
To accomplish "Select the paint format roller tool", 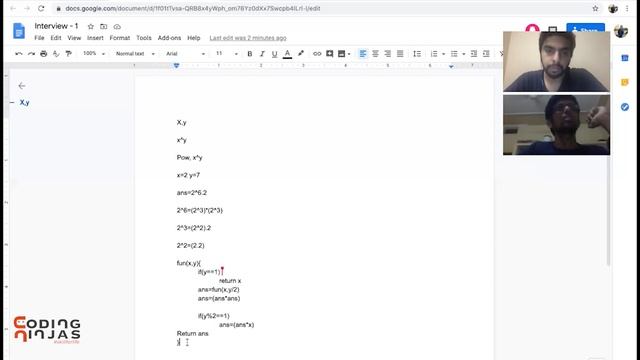I will pyautogui.click(x=69, y=54).
